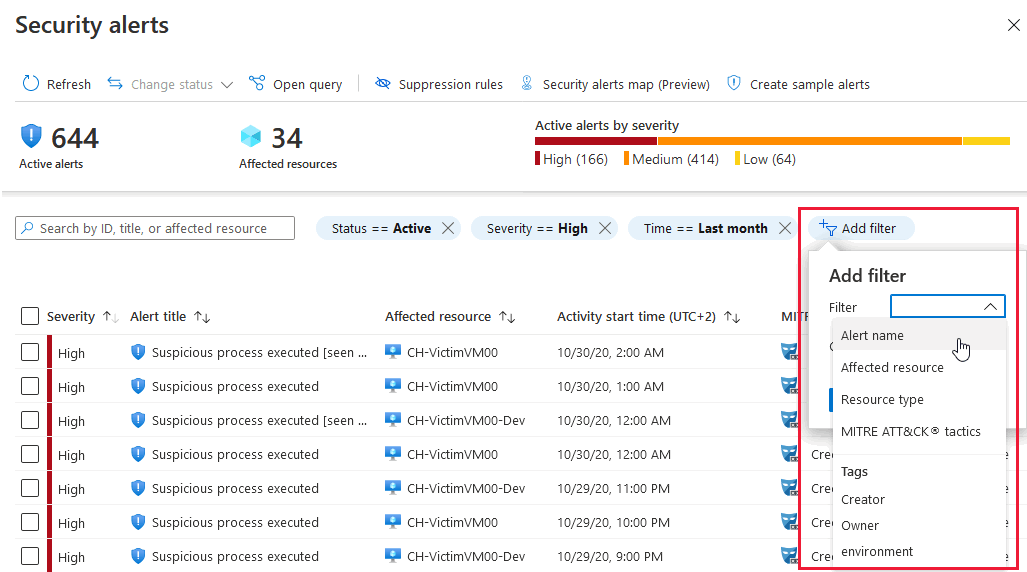
Task: Click VM icon in the 1:00 AM row
Action: [392, 386]
